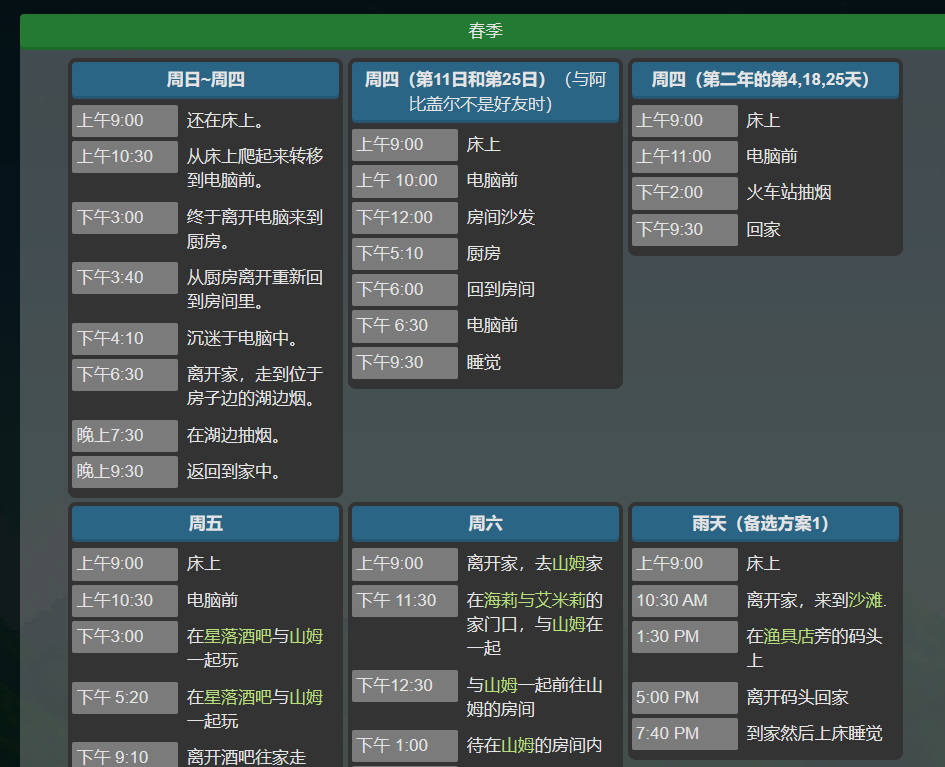
Task: Click text 在湖边抽烟。
Action: 234,436
